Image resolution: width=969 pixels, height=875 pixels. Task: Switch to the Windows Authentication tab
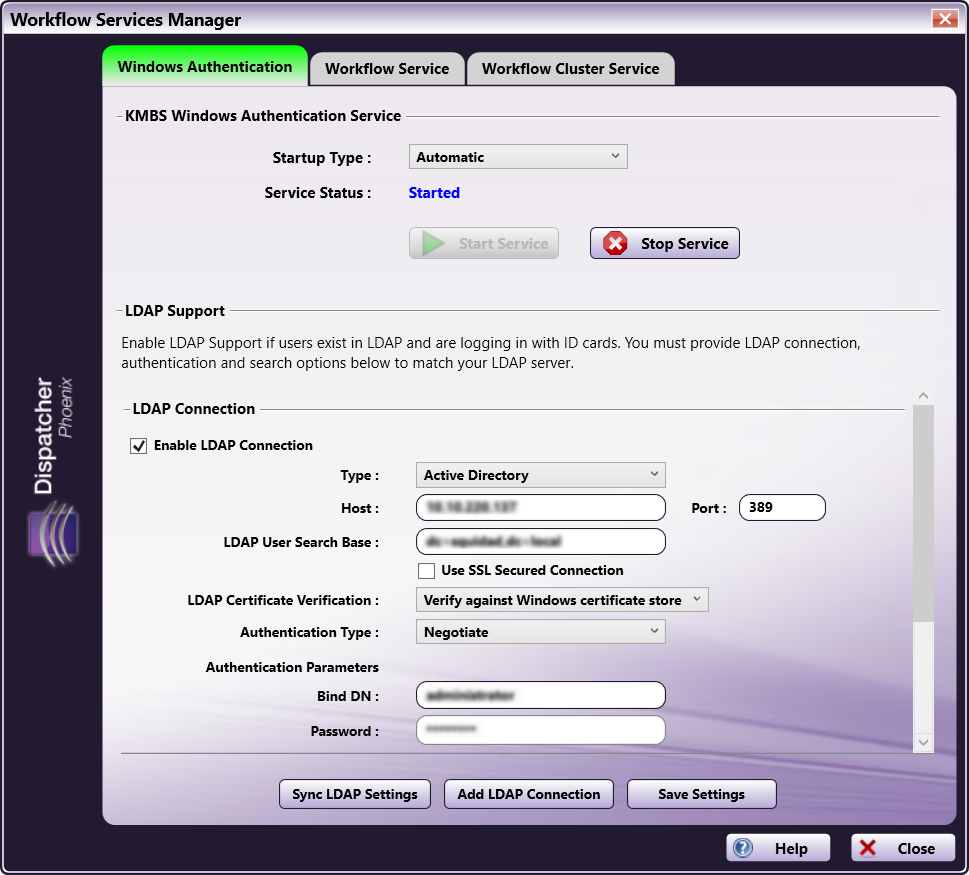coord(205,66)
